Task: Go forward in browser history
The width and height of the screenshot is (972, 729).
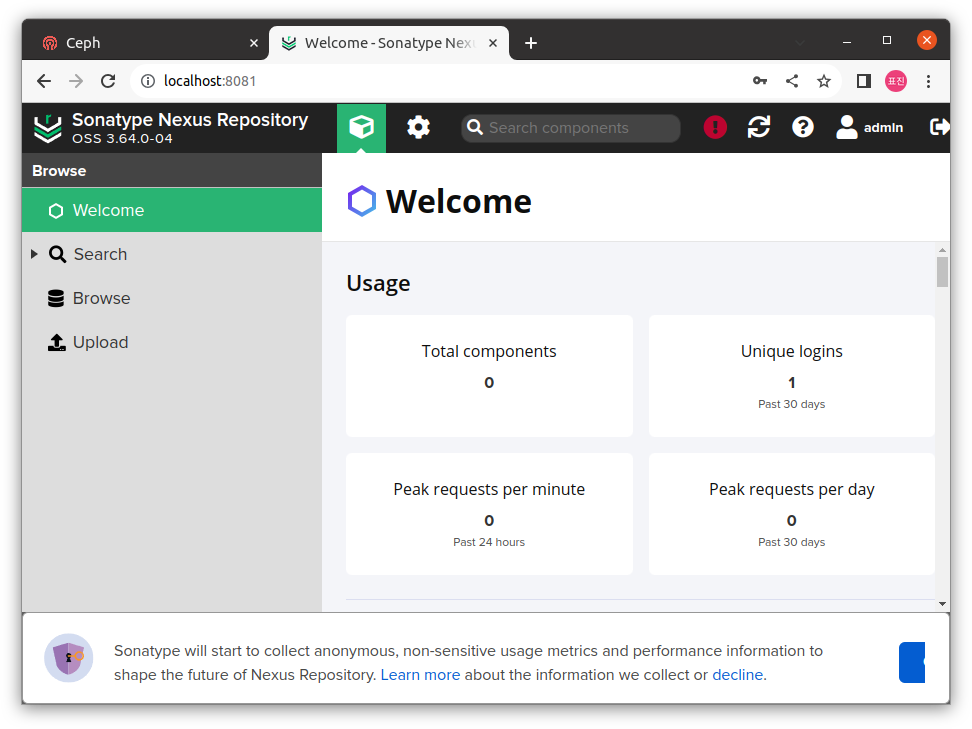Action: 76,81
